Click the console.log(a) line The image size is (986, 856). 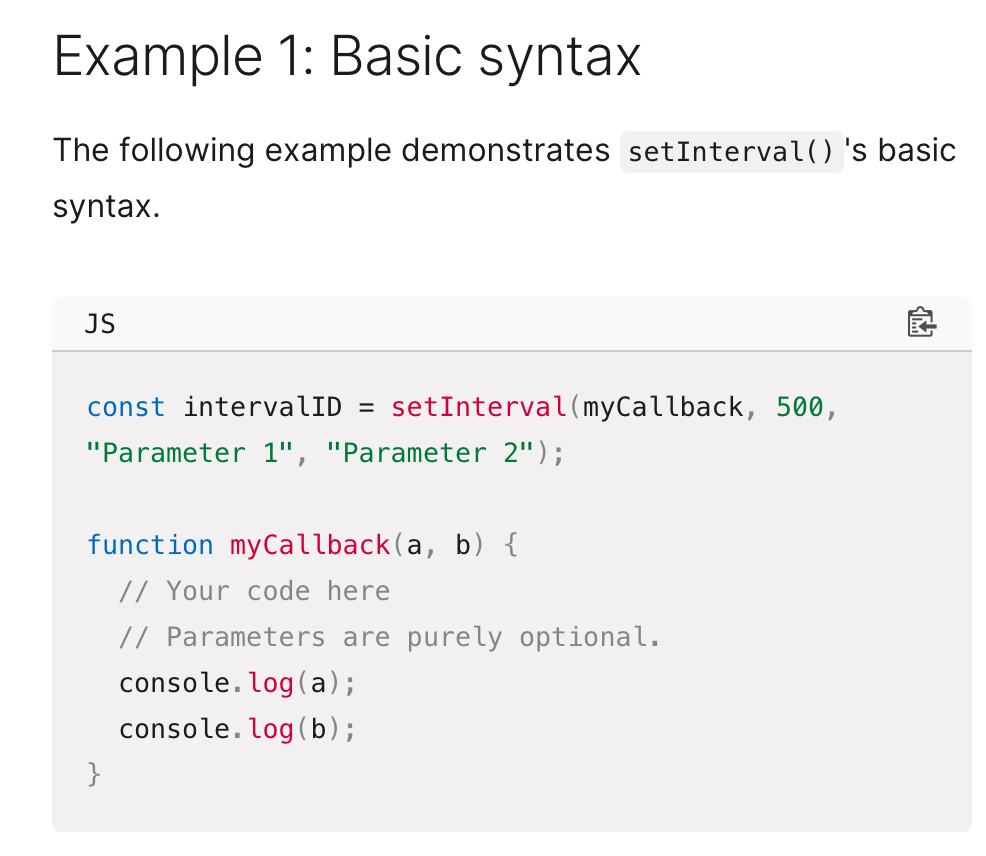coord(237,683)
